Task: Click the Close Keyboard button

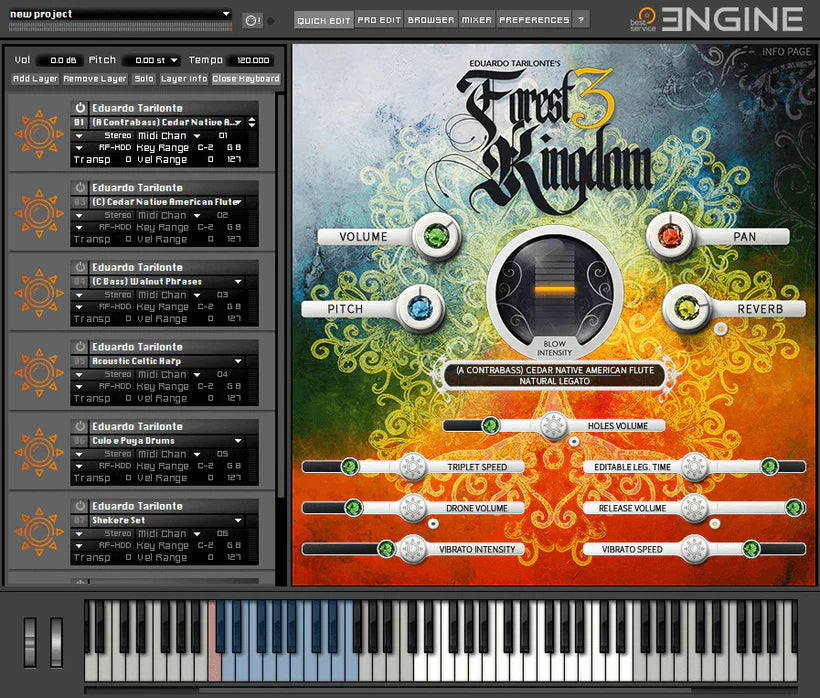Action: pyautogui.click(x=246, y=79)
